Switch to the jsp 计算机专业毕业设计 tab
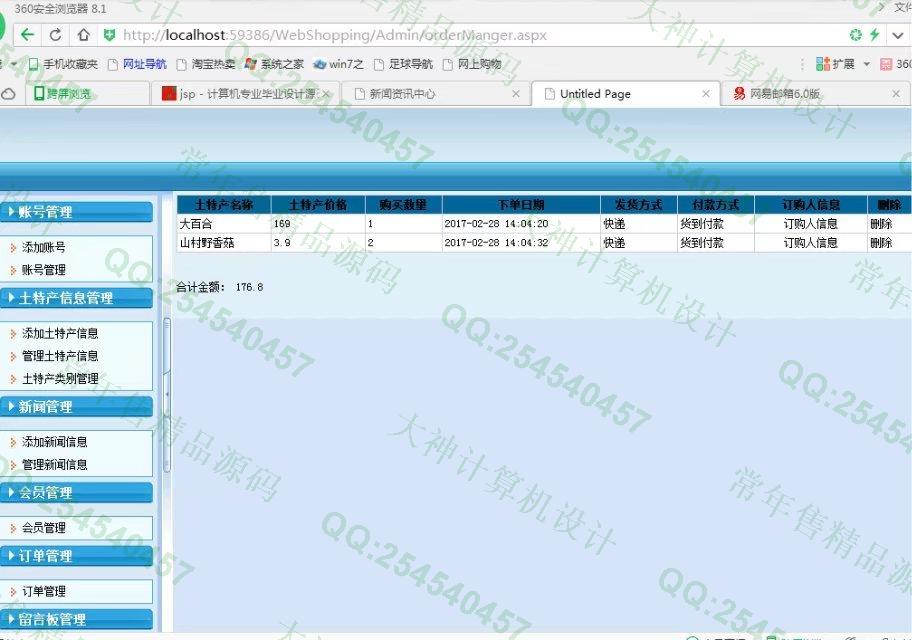Image resolution: width=912 pixels, height=640 pixels. coord(247,94)
